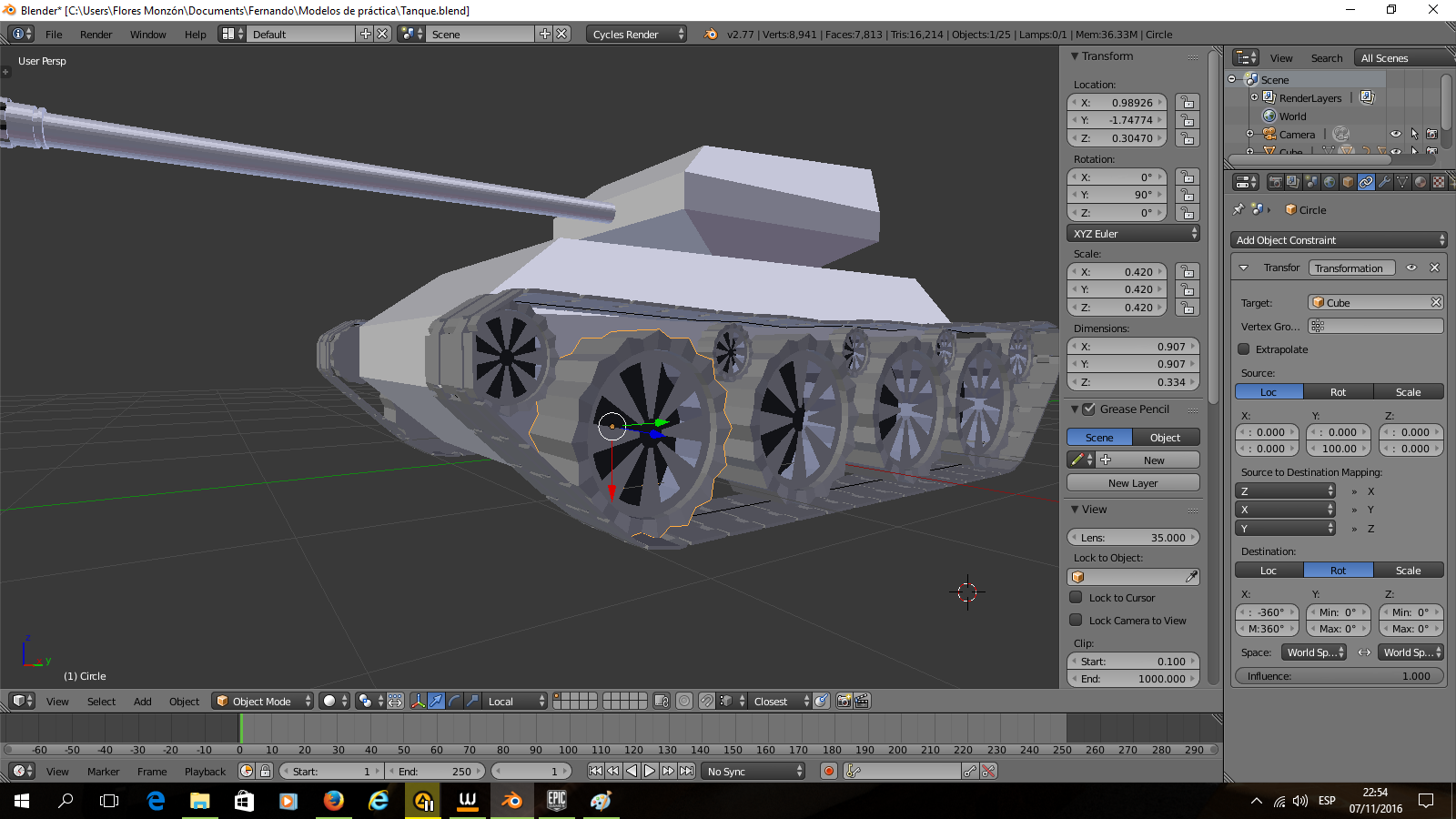Select the Material sphere tab in Properties
Screen dimensions: 1456x819
(x=1421, y=182)
